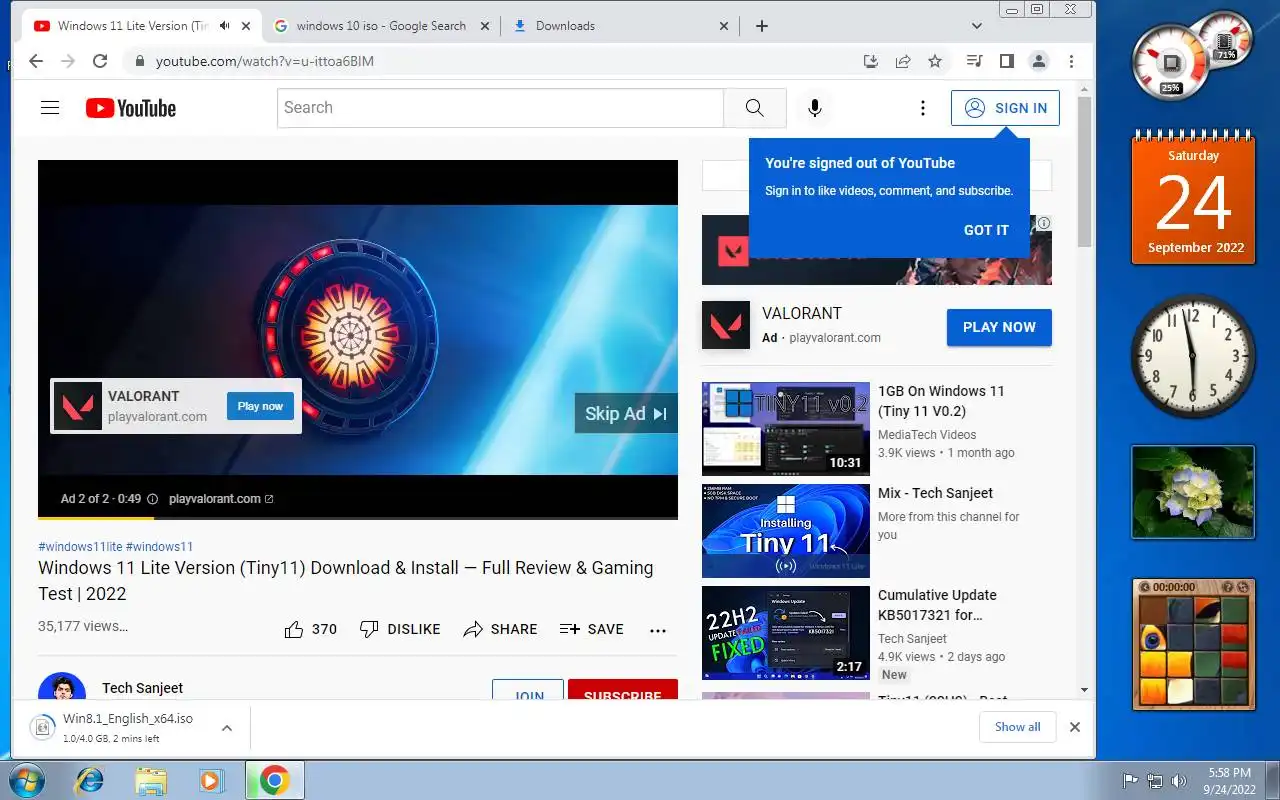1280x800 pixels.
Task: Click the Chrome address bar URL
Action: [x=265, y=61]
